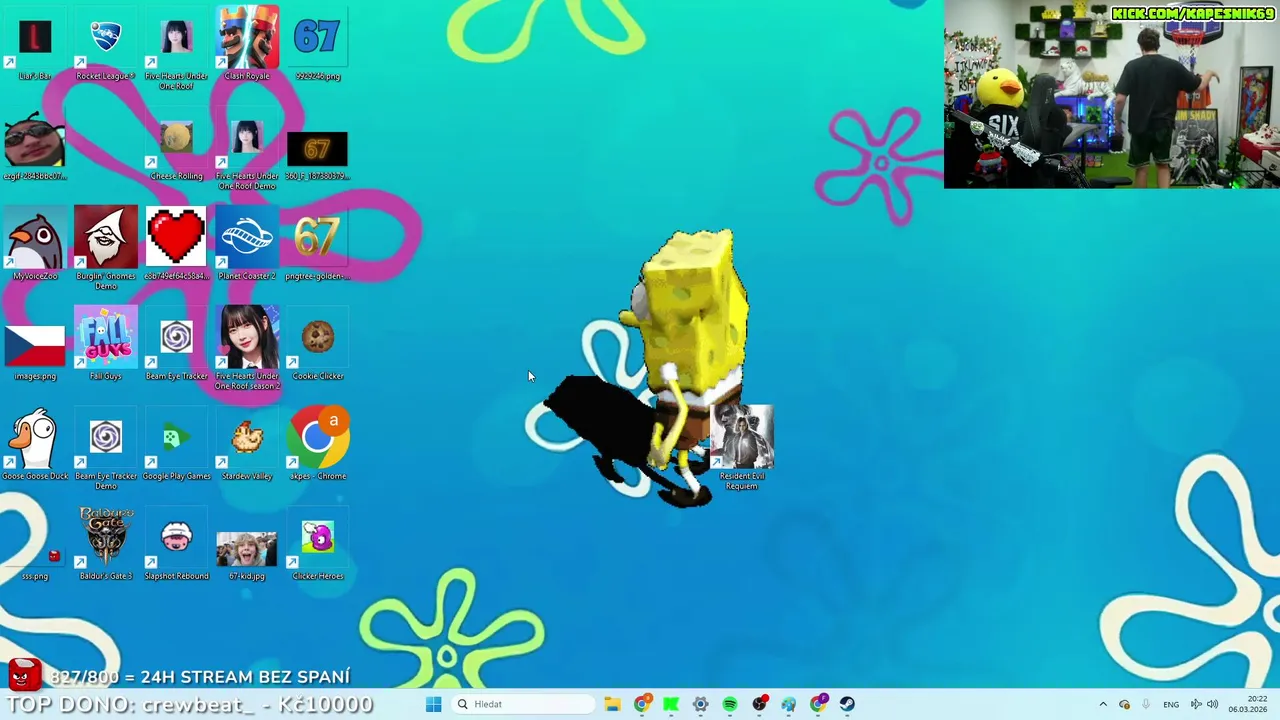Open the green Kick app in taskbar
This screenshot has height=720, width=1280.
(x=671, y=704)
